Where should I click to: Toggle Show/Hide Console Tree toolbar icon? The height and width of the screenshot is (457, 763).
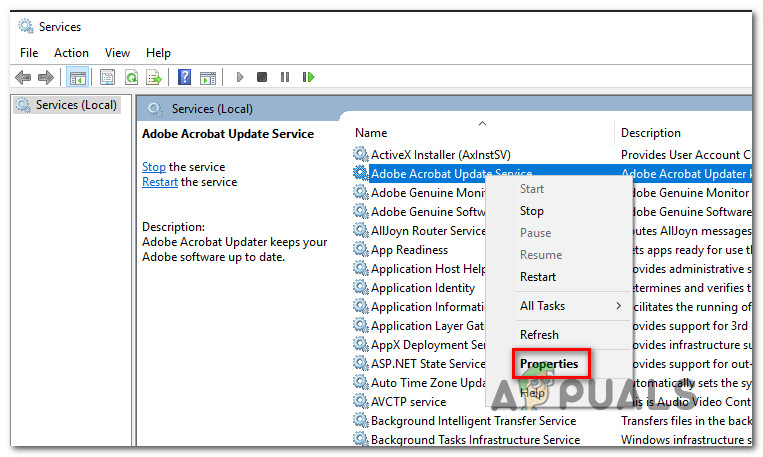[77, 77]
